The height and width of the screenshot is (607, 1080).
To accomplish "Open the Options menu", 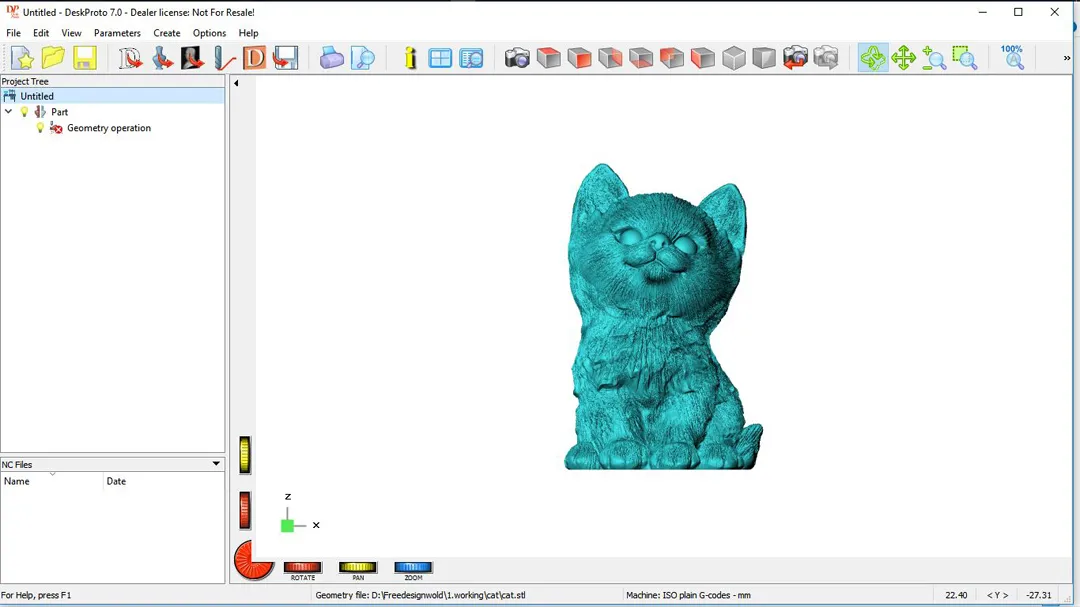I will coord(209,33).
